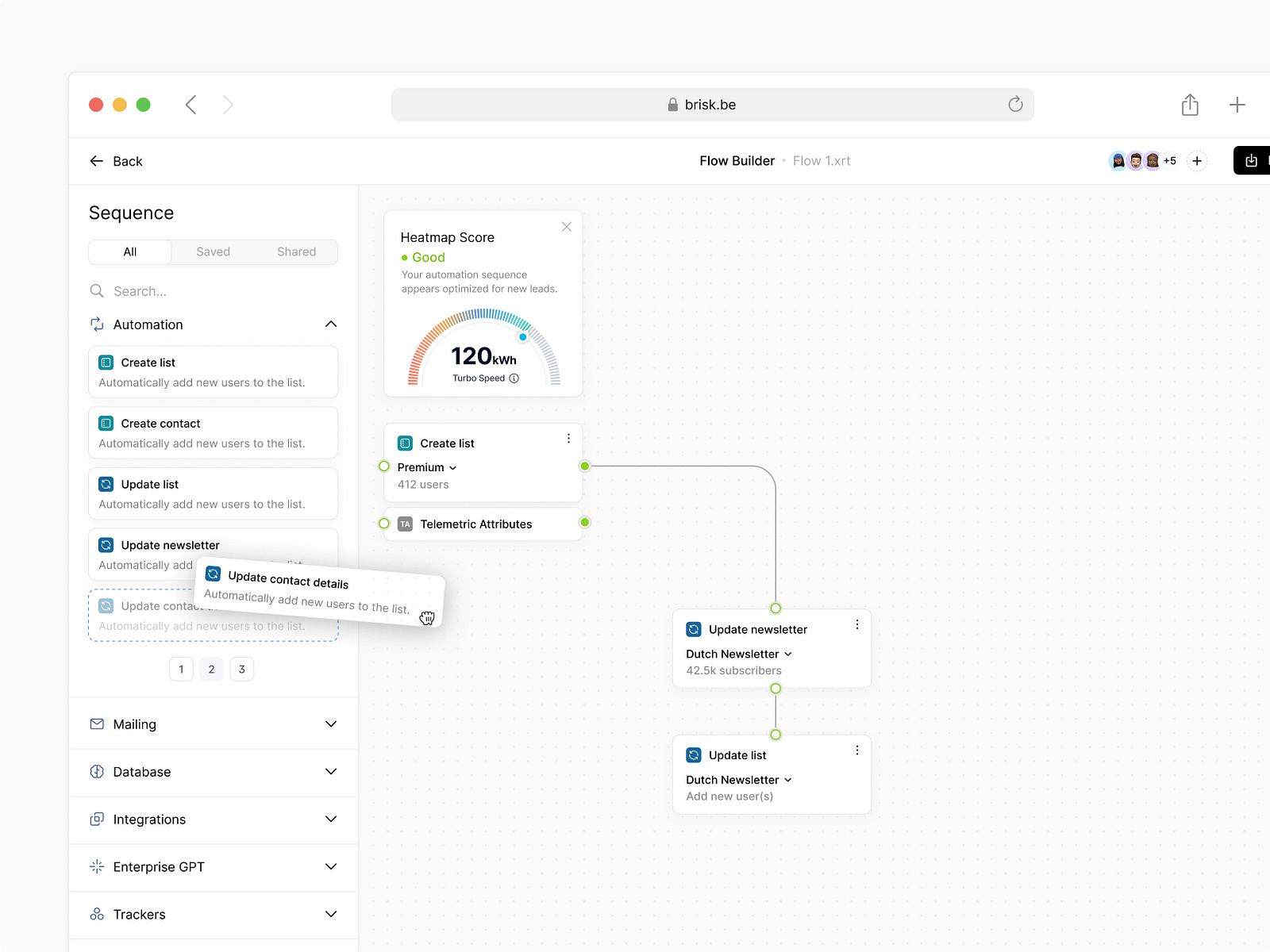1270x952 pixels.
Task: Click the Automation loop icon above the list
Action: click(96, 324)
